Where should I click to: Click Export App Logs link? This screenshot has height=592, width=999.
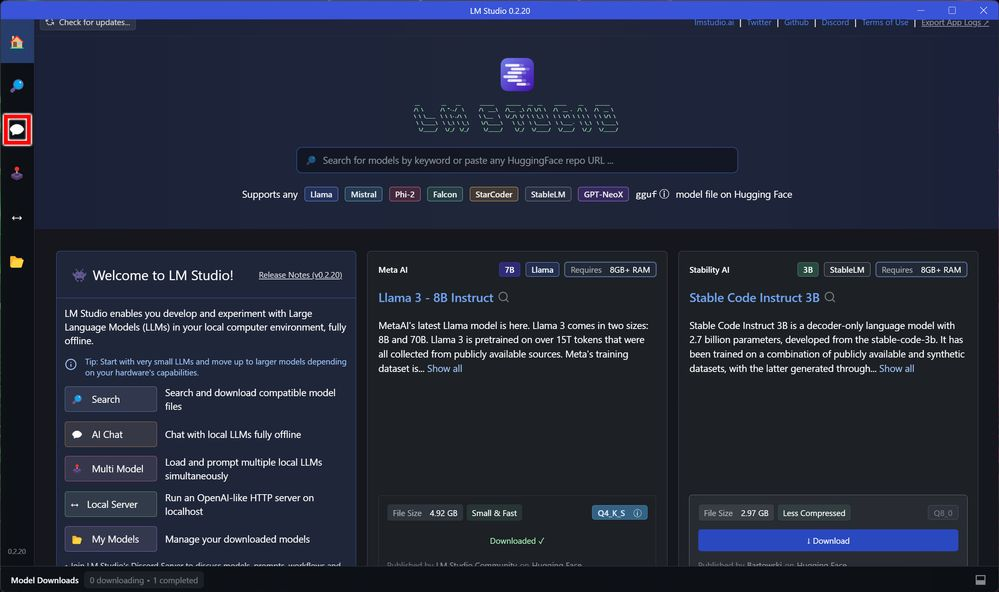[954, 22]
